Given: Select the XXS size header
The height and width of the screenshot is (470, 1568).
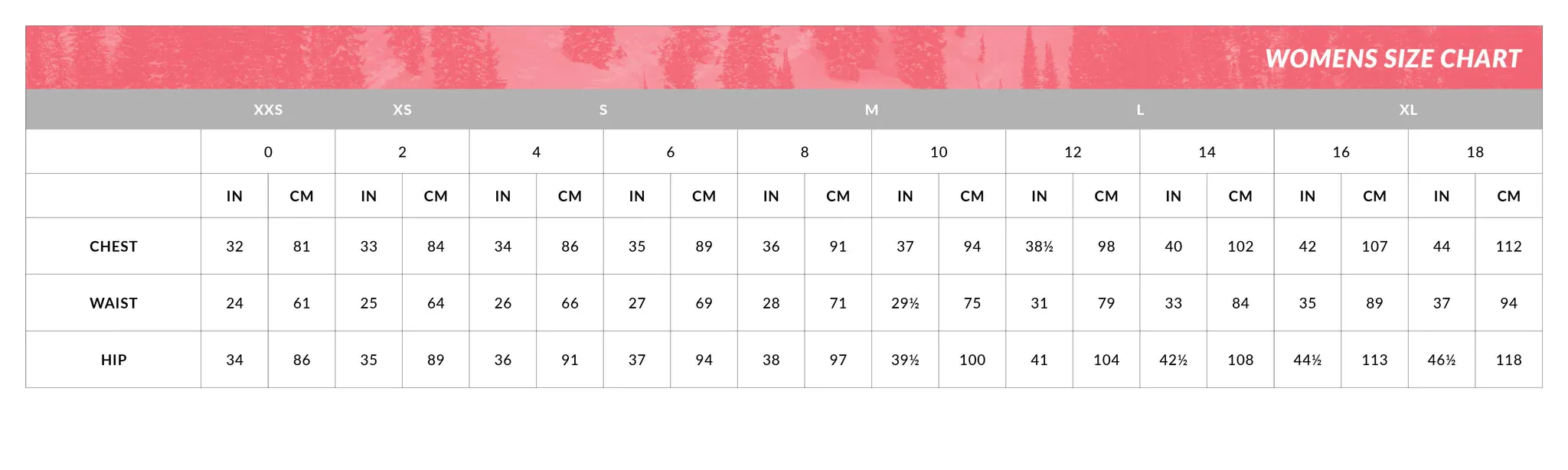Looking at the screenshot, I should pyautogui.click(x=268, y=110).
